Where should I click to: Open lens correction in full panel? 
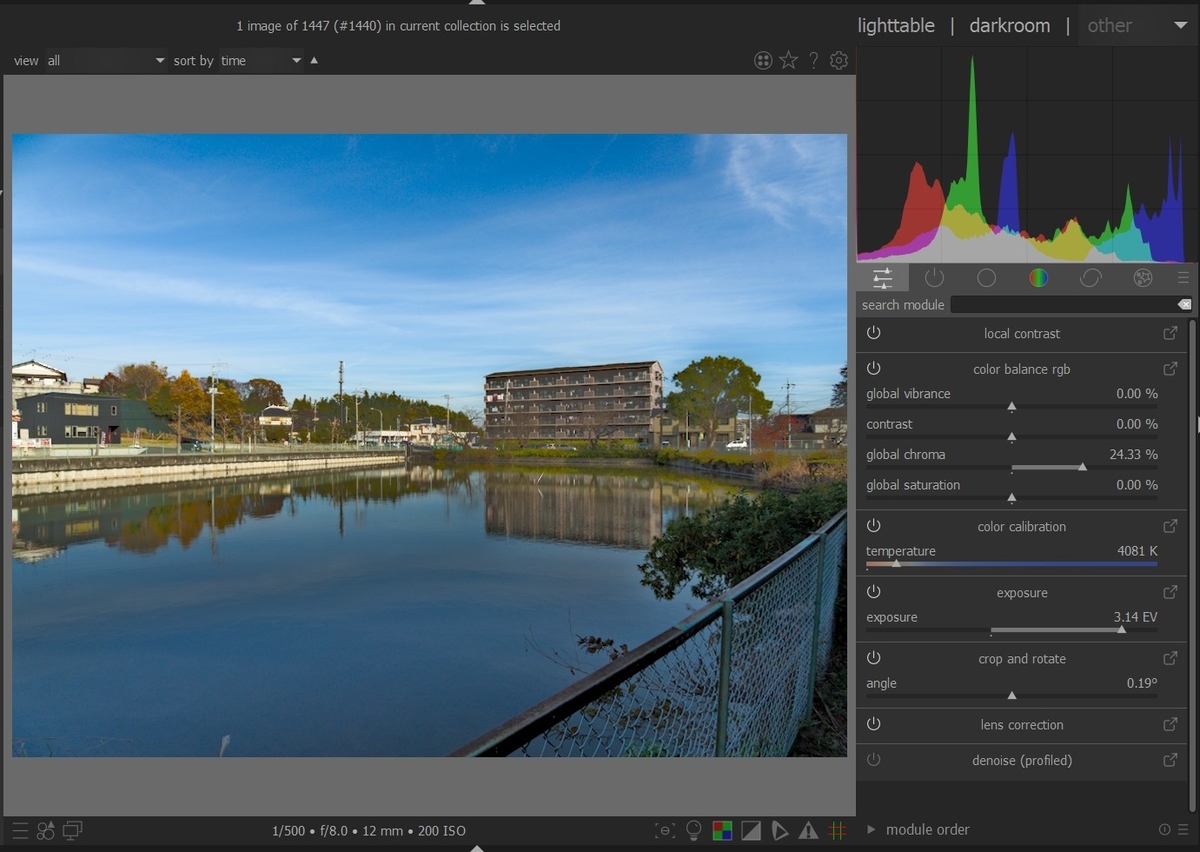point(1170,725)
